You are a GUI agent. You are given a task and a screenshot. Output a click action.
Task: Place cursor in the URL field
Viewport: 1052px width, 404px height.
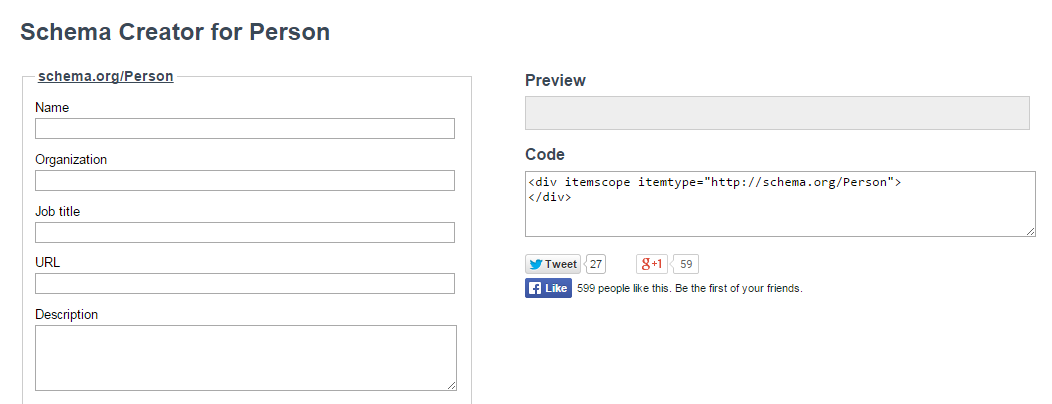245,284
